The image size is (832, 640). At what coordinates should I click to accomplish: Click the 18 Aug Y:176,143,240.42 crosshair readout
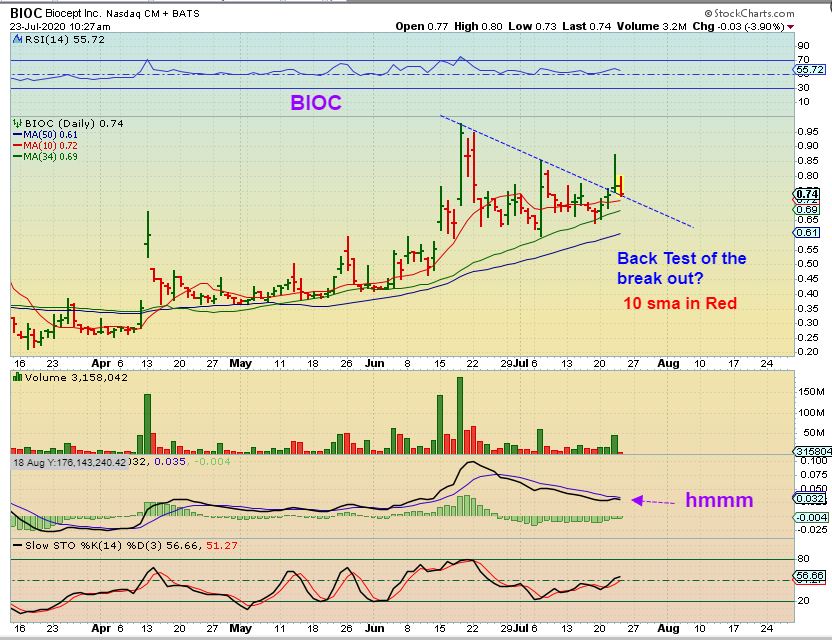(70, 462)
